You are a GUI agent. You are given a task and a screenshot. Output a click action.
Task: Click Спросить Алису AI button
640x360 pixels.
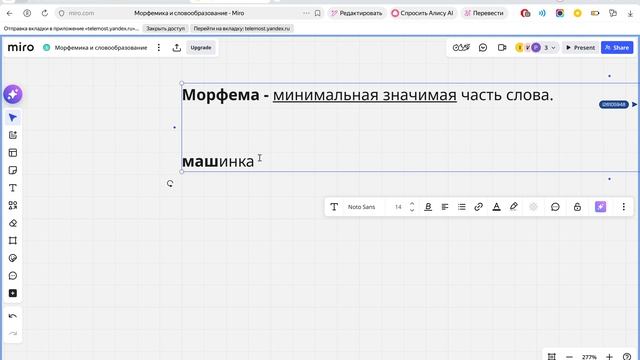click(422, 13)
